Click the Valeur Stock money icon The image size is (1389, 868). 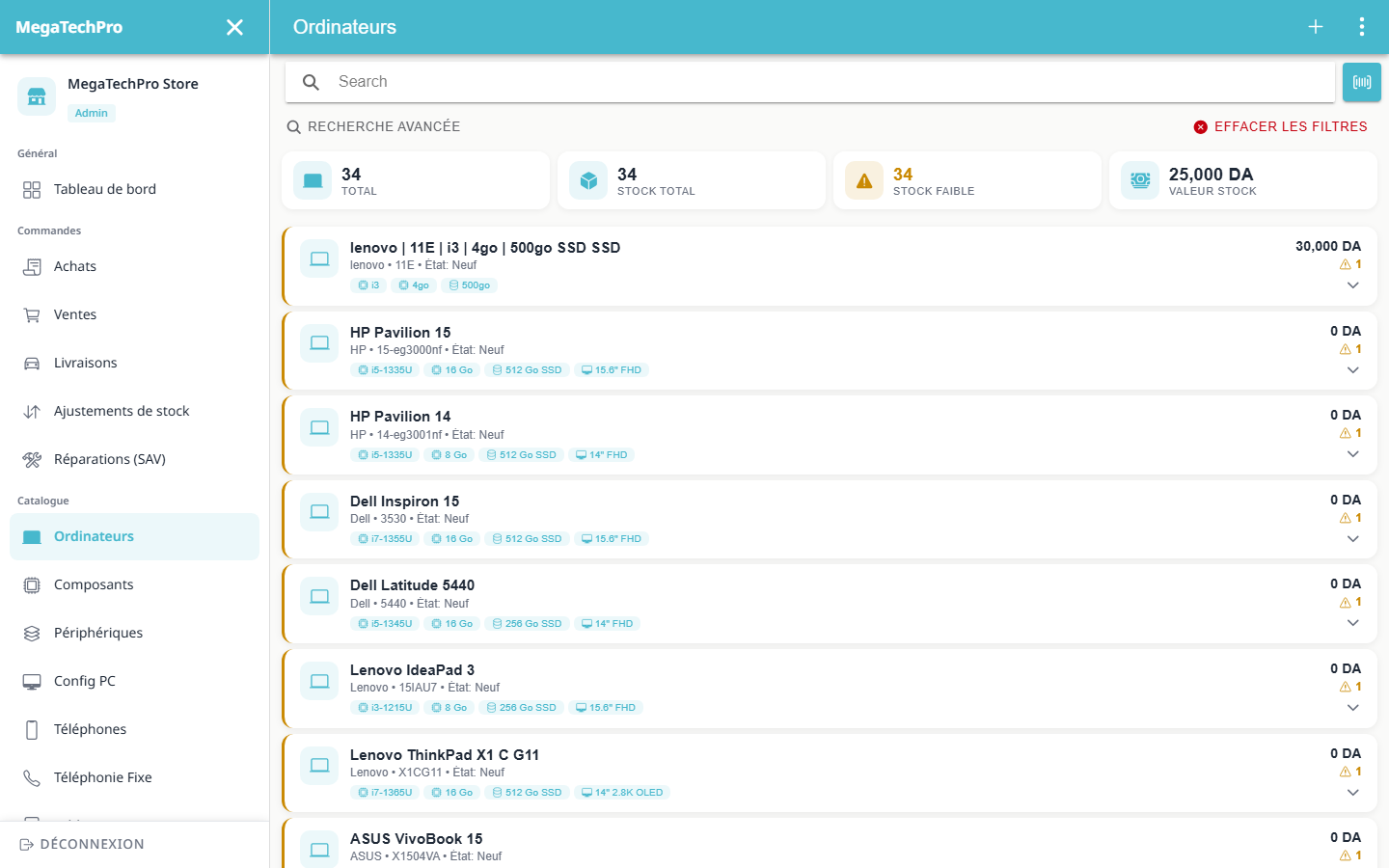[x=1140, y=180]
